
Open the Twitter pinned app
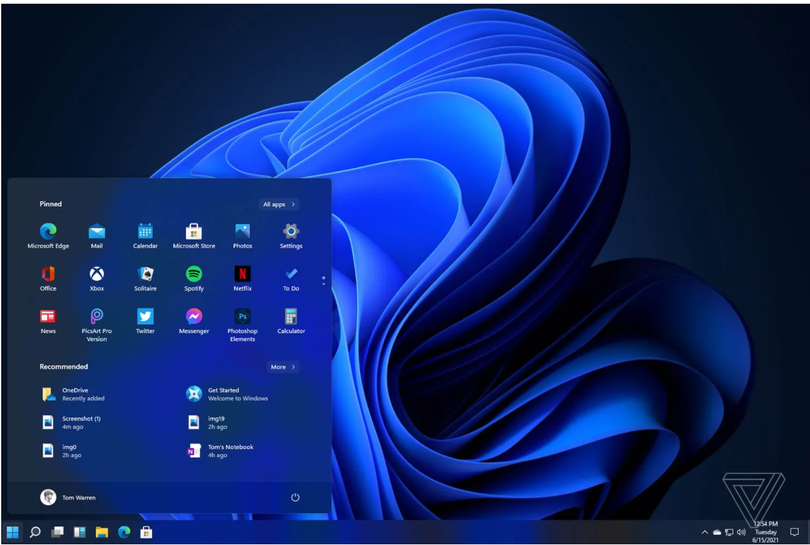(x=145, y=317)
